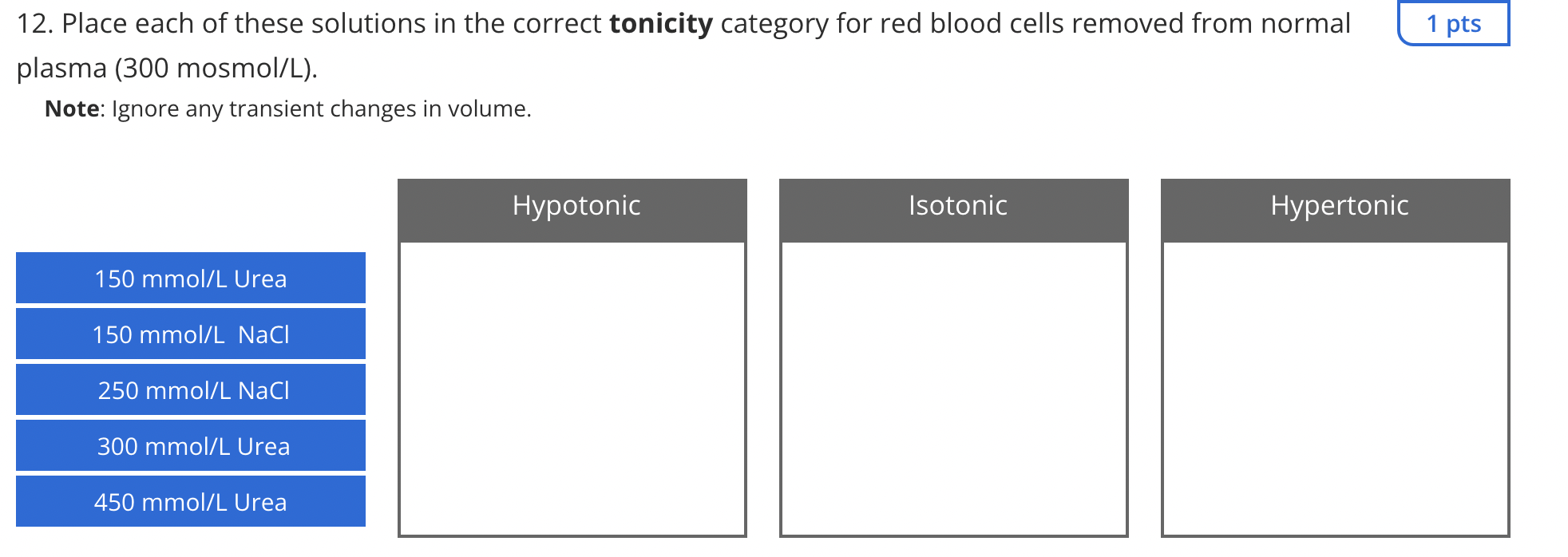1568x557 pixels.
Task: Click inside the empty Hypotonic drop area
Action: click(572, 389)
